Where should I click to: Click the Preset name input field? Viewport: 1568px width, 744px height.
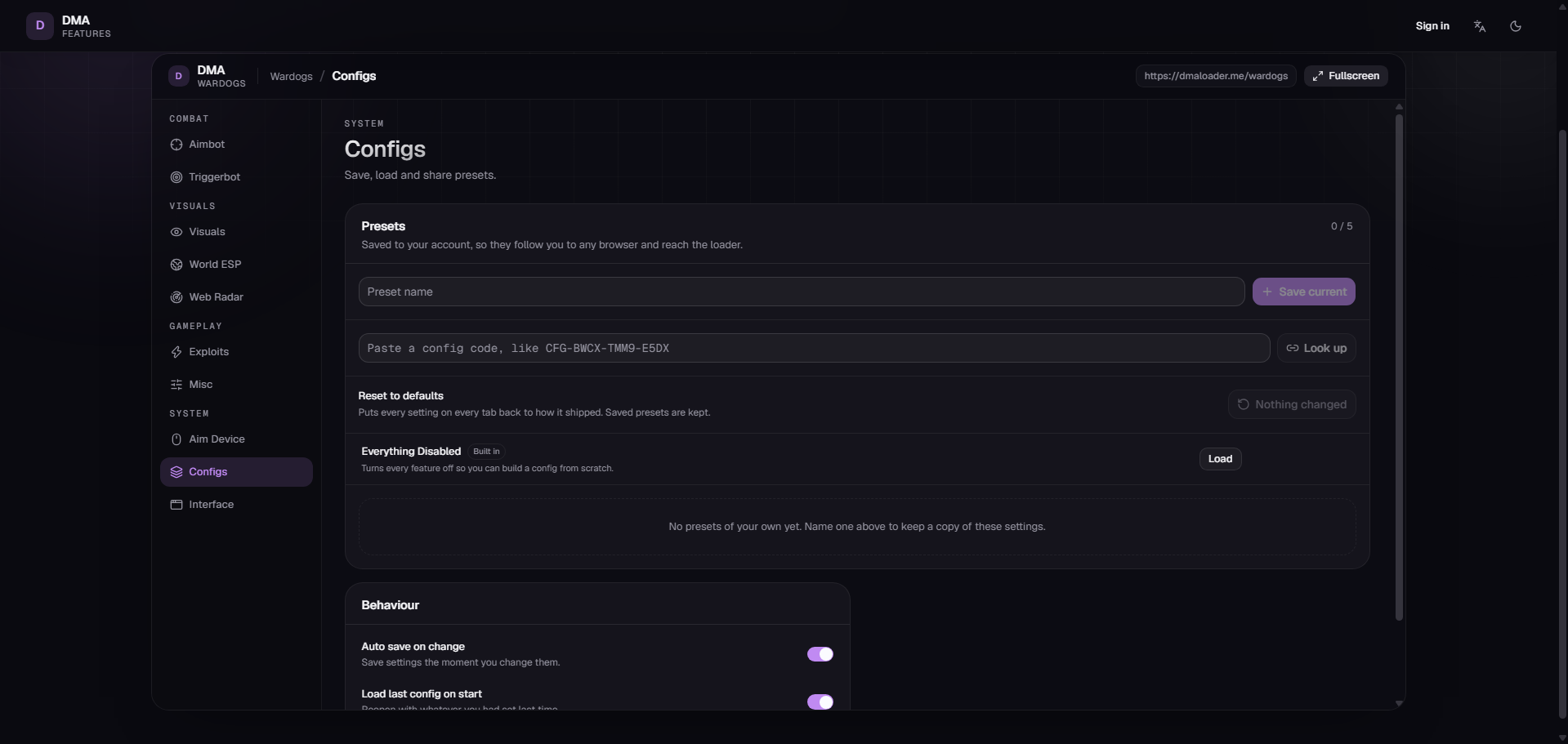(x=801, y=292)
